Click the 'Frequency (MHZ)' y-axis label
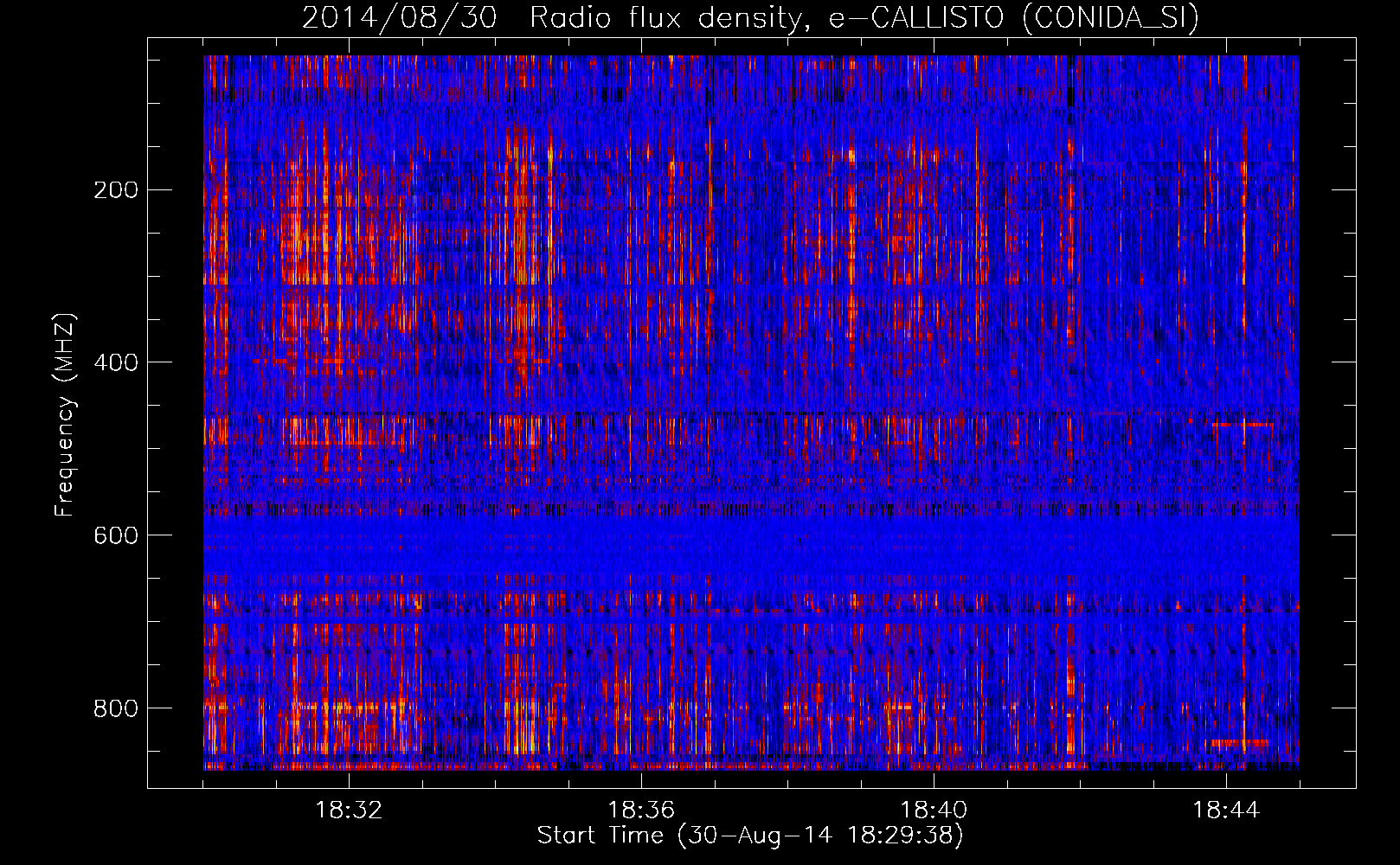Image resolution: width=1400 pixels, height=865 pixels. pos(65,414)
